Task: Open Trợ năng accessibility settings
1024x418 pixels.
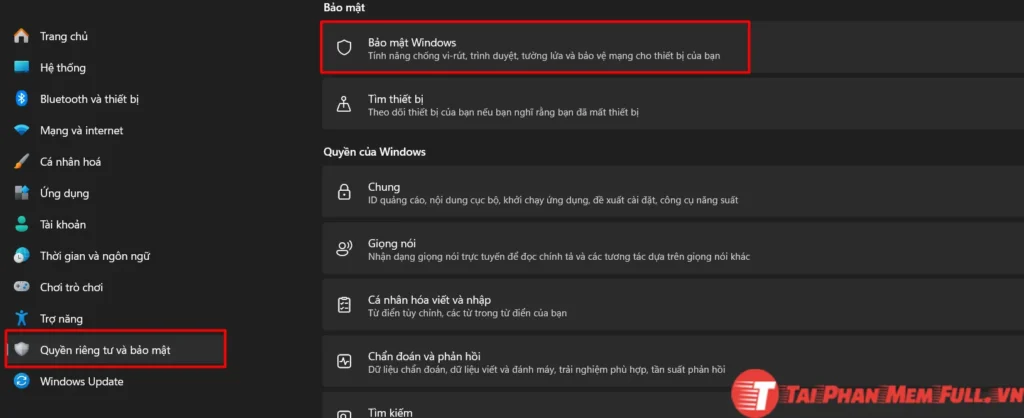Action: pos(61,318)
